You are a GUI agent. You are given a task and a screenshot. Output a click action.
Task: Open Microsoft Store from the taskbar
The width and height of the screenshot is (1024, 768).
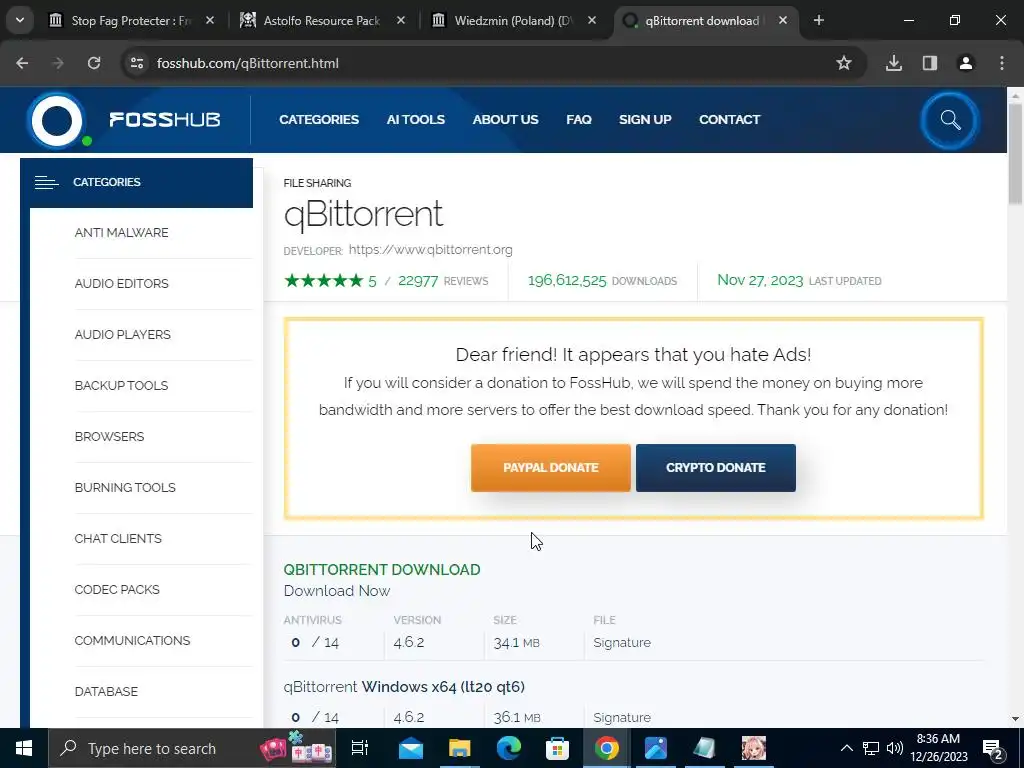click(557, 748)
